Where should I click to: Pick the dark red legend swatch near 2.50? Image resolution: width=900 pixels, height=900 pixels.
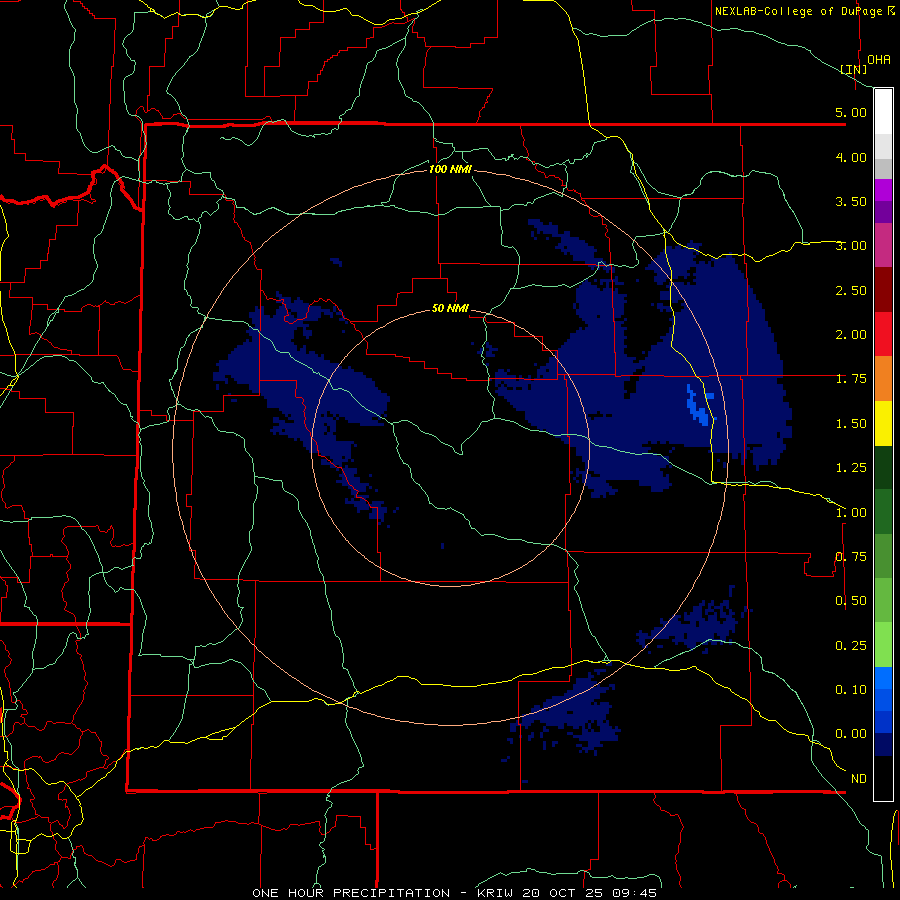tap(883, 290)
